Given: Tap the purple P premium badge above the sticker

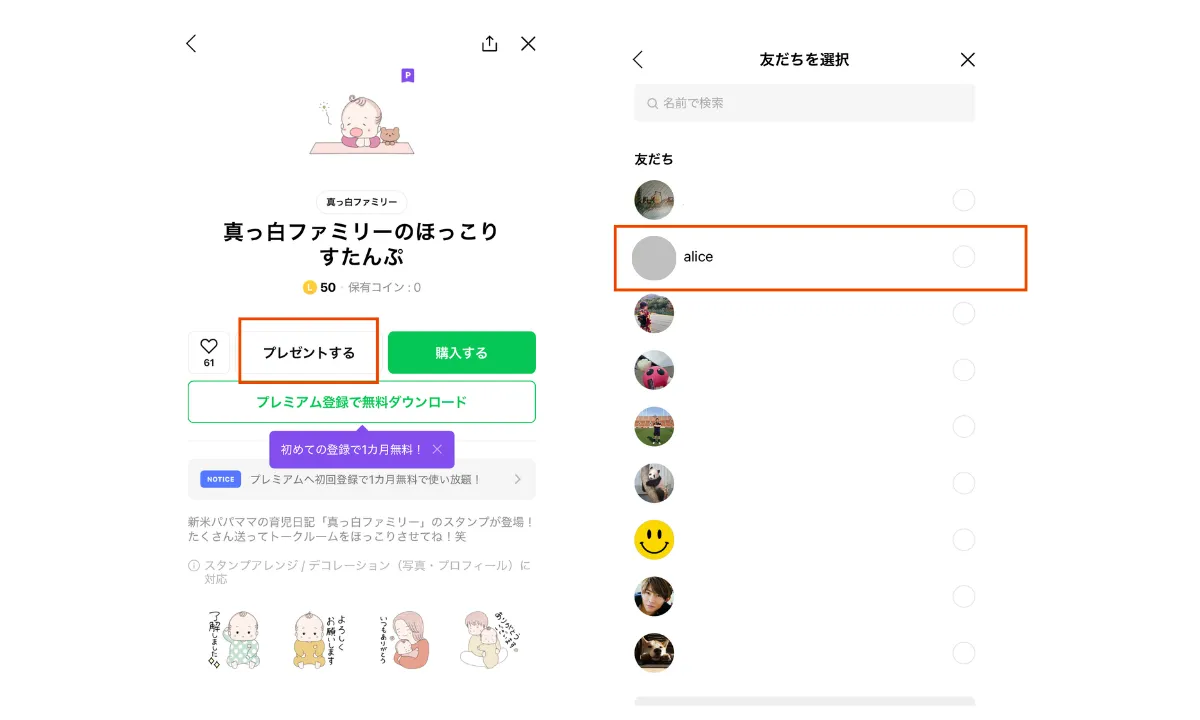Looking at the screenshot, I should (407, 75).
